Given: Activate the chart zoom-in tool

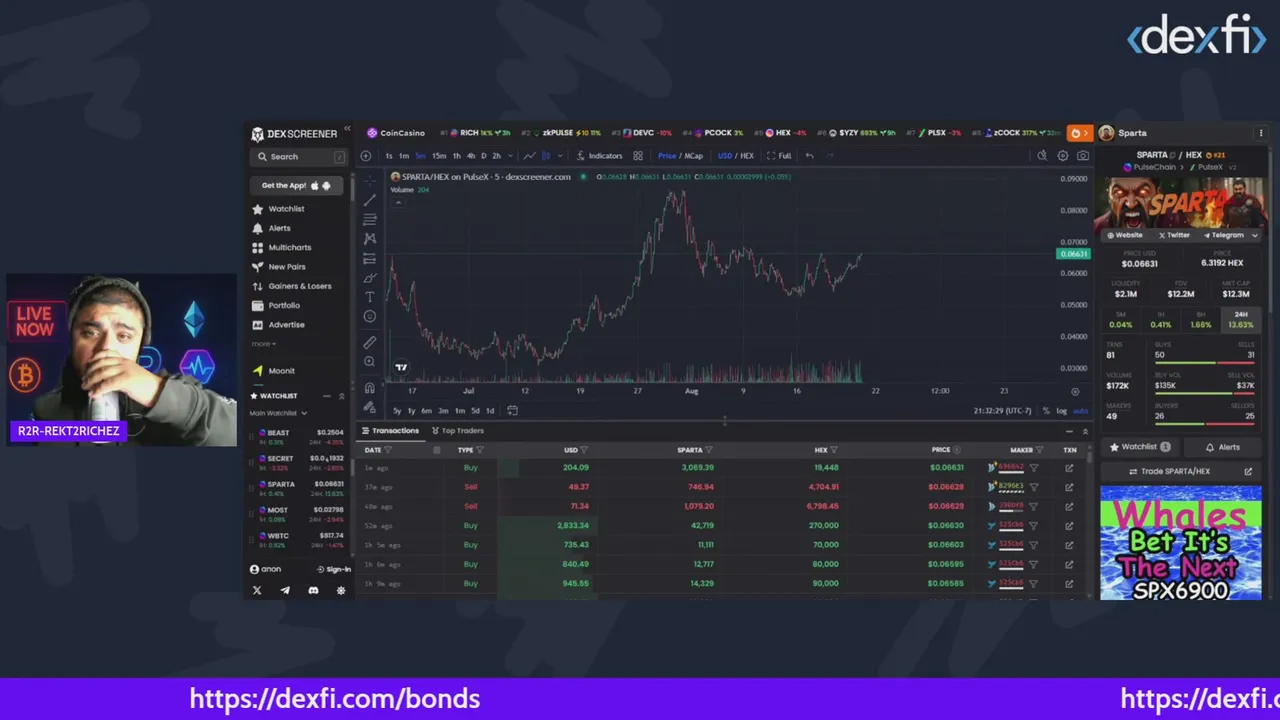Looking at the screenshot, I should (369, 361).
